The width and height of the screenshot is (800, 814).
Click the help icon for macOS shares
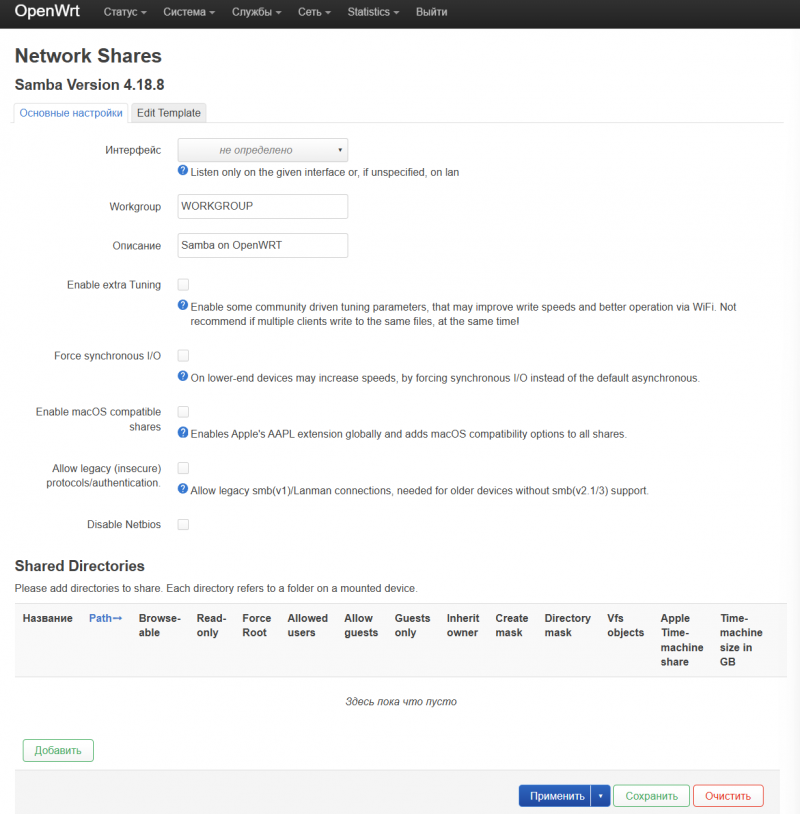point(183,433)
